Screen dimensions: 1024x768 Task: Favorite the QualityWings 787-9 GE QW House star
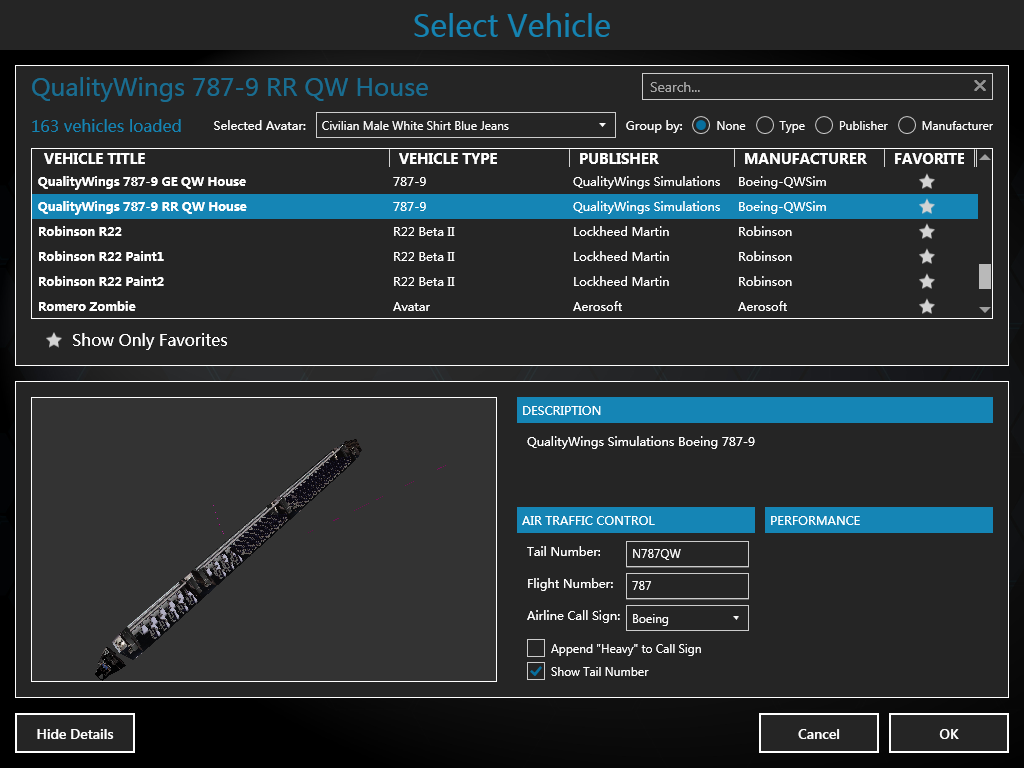click(927, 182)
